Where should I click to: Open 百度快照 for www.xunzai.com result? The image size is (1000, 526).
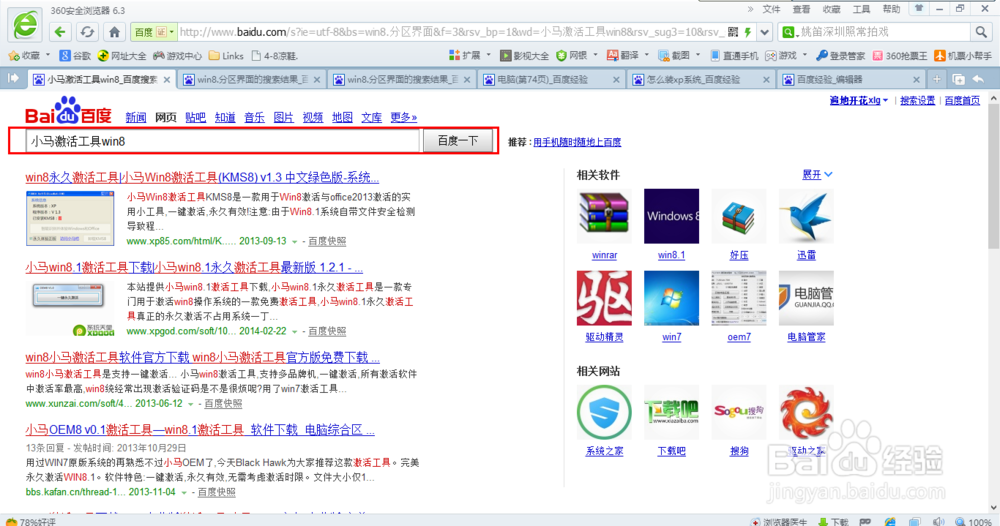point(223,404)
